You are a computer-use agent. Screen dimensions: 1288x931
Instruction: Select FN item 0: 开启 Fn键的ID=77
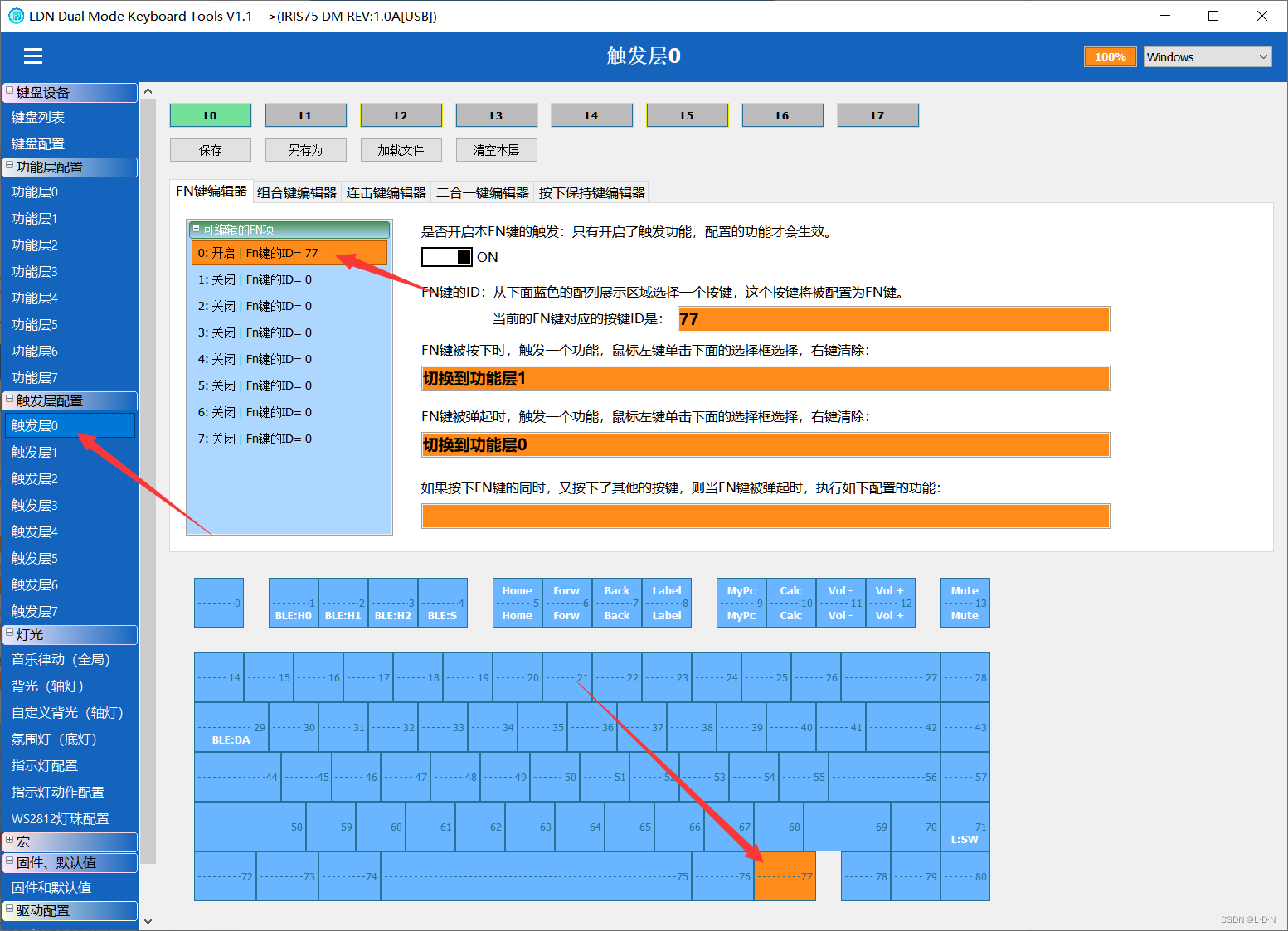289,253
